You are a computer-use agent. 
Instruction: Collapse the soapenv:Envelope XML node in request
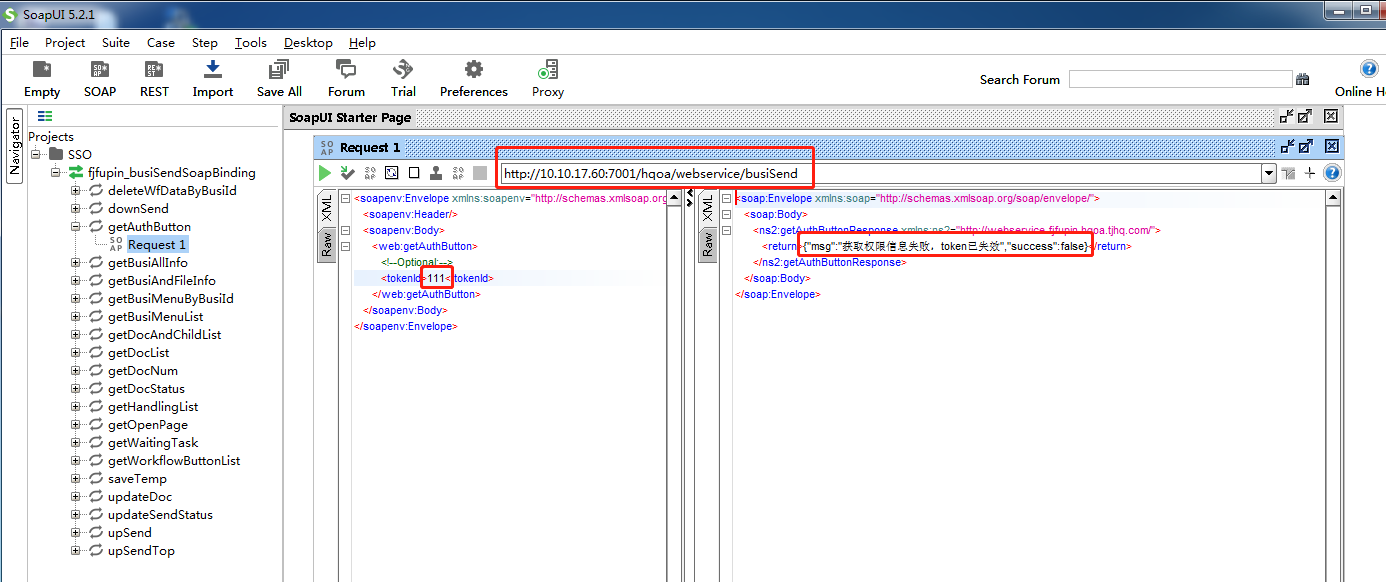pyautogui.click(x=345, y=198)
